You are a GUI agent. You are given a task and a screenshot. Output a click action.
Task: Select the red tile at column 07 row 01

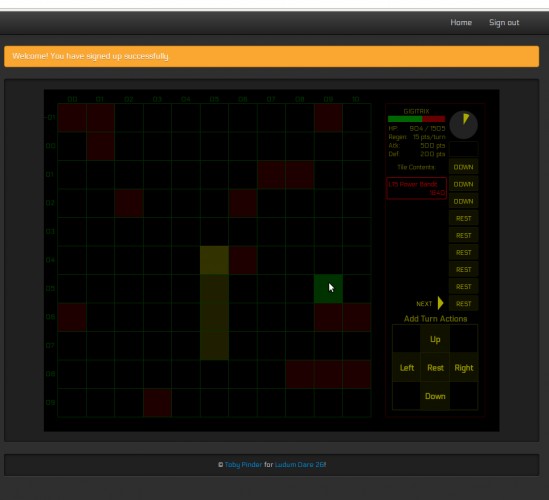tap(271, 175)
